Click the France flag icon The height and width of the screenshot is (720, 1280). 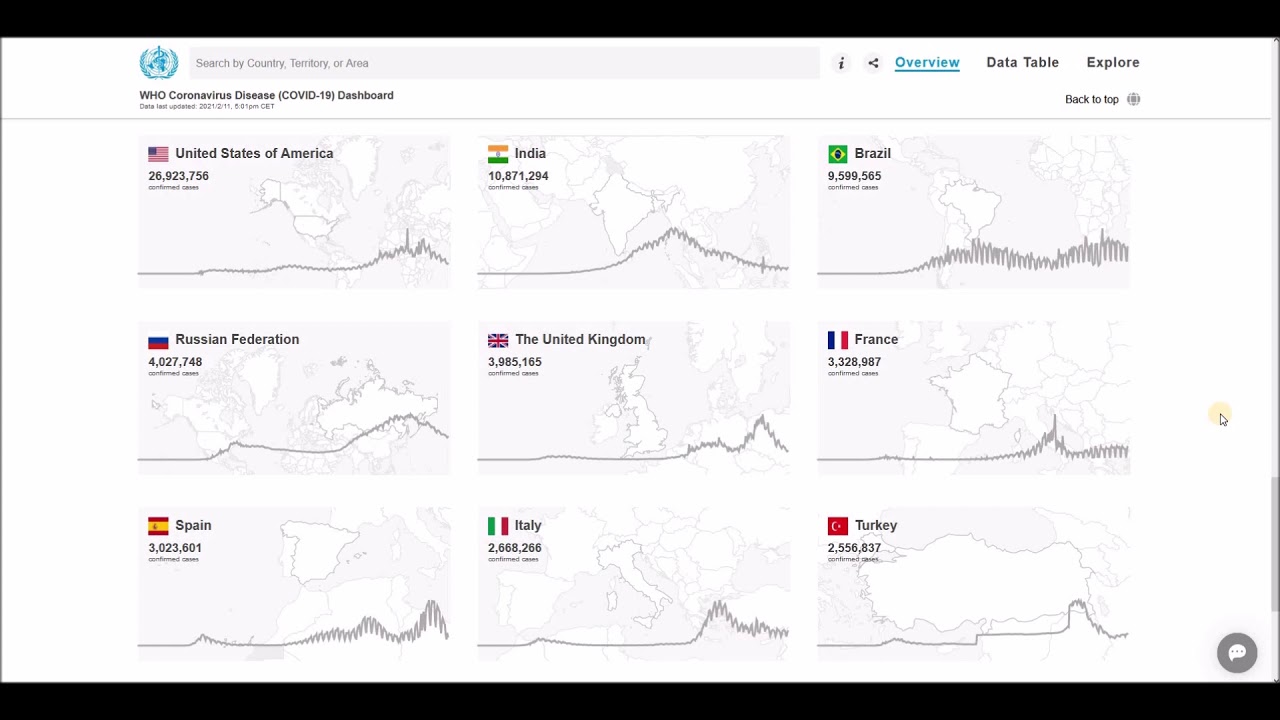(x=838, y=340)
